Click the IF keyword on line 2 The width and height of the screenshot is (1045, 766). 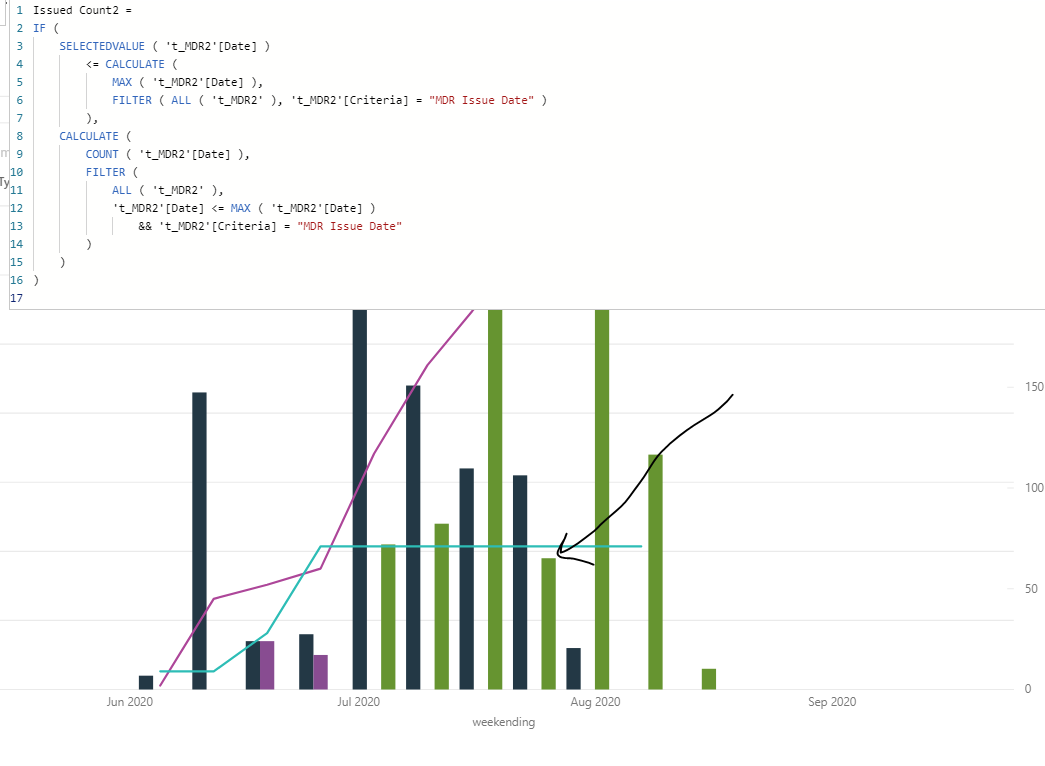(x=39, y=28)
